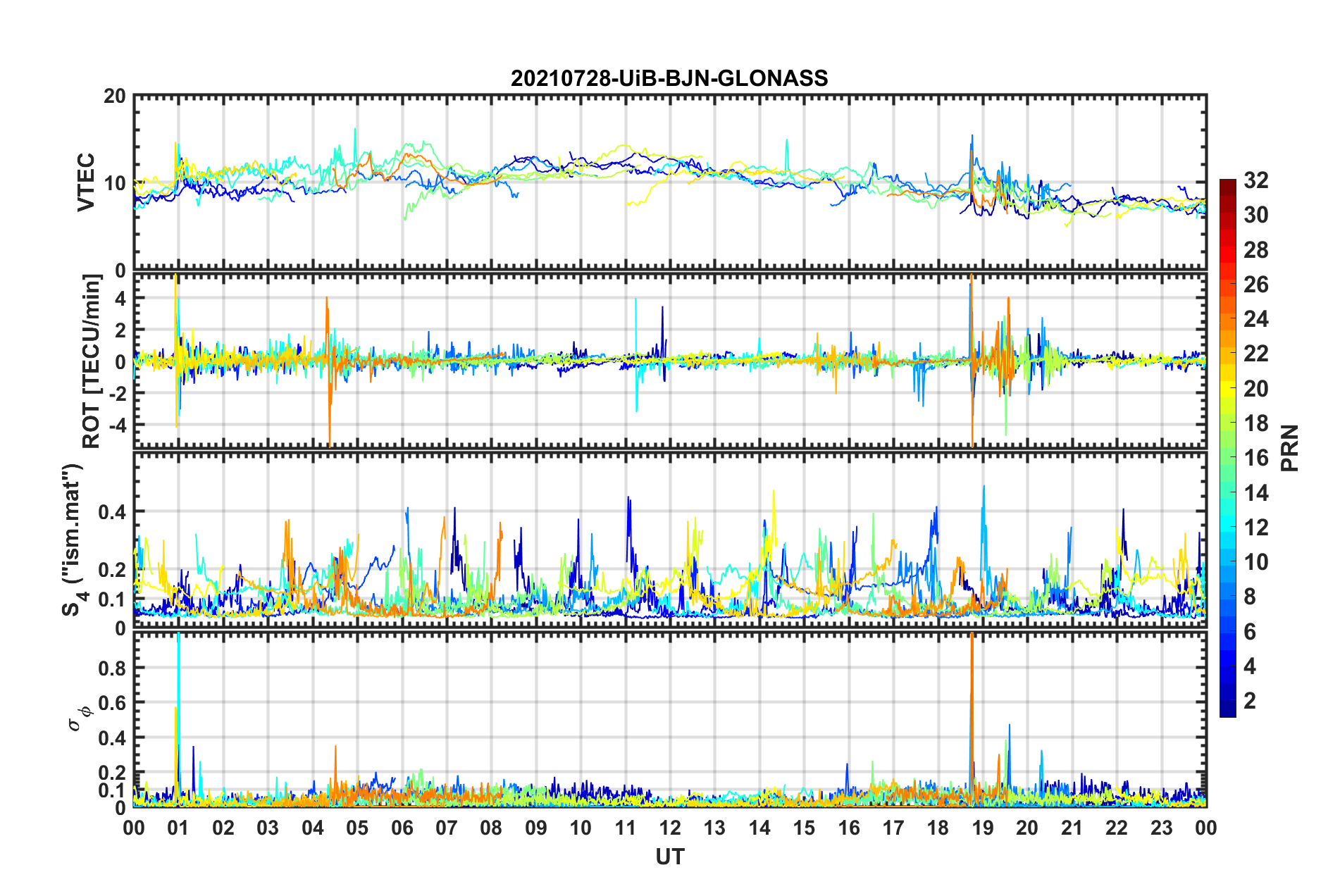
Task: Click x-axis tick label 03
Action: [x=268, y=828]
